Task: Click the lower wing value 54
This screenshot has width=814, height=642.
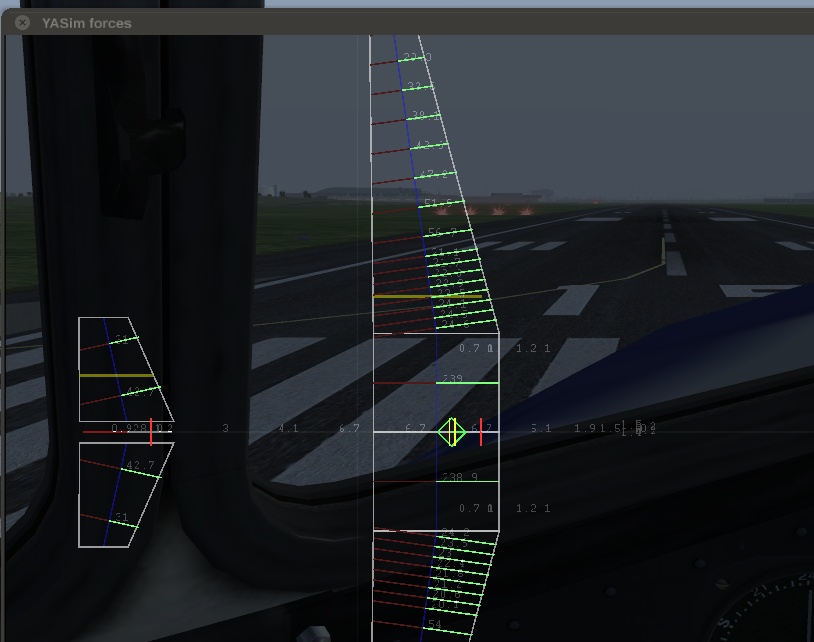Action: [x=435, y=624]
